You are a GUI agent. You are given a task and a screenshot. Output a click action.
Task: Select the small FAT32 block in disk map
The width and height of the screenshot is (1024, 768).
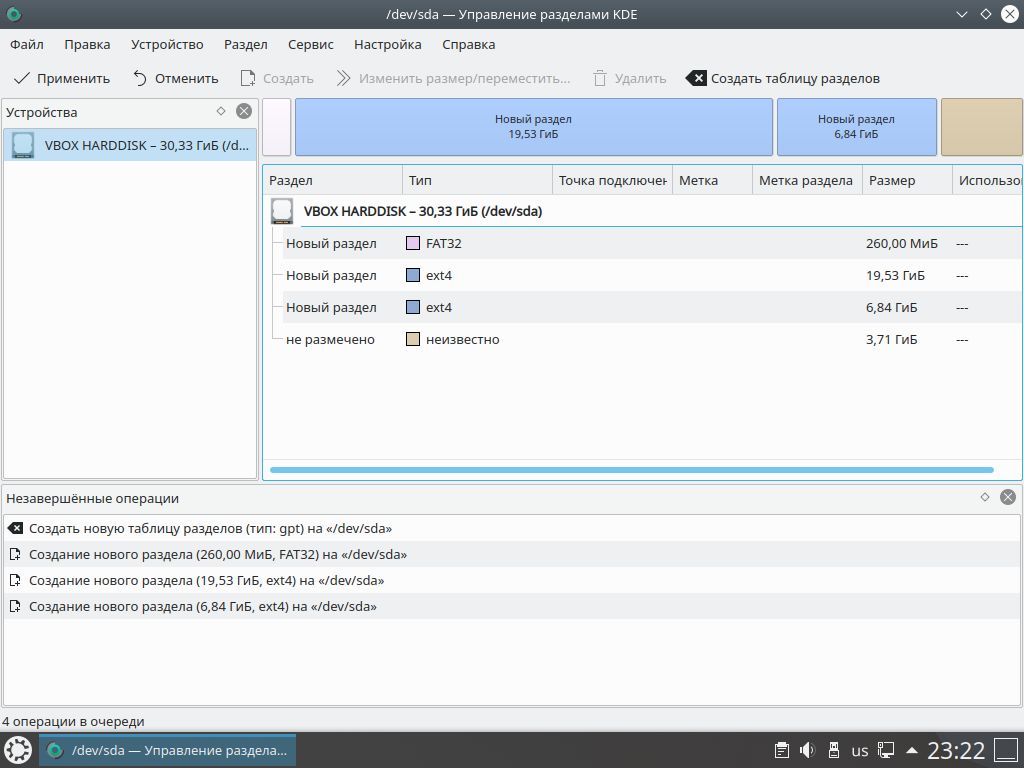click(277, 127)
